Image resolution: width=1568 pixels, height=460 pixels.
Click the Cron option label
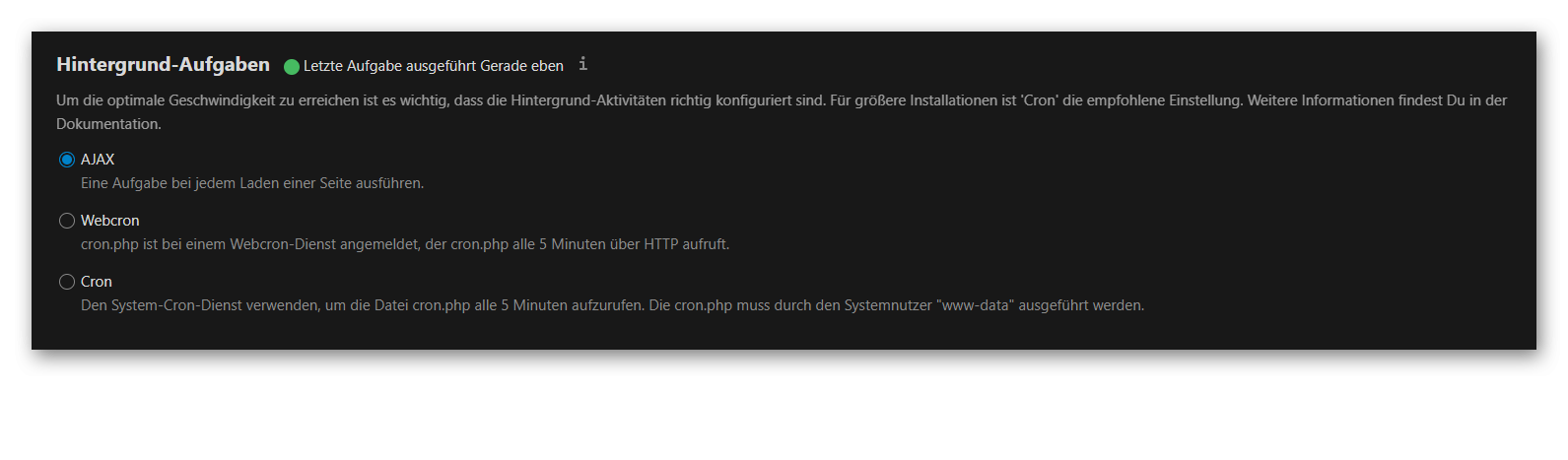(97, 282)
